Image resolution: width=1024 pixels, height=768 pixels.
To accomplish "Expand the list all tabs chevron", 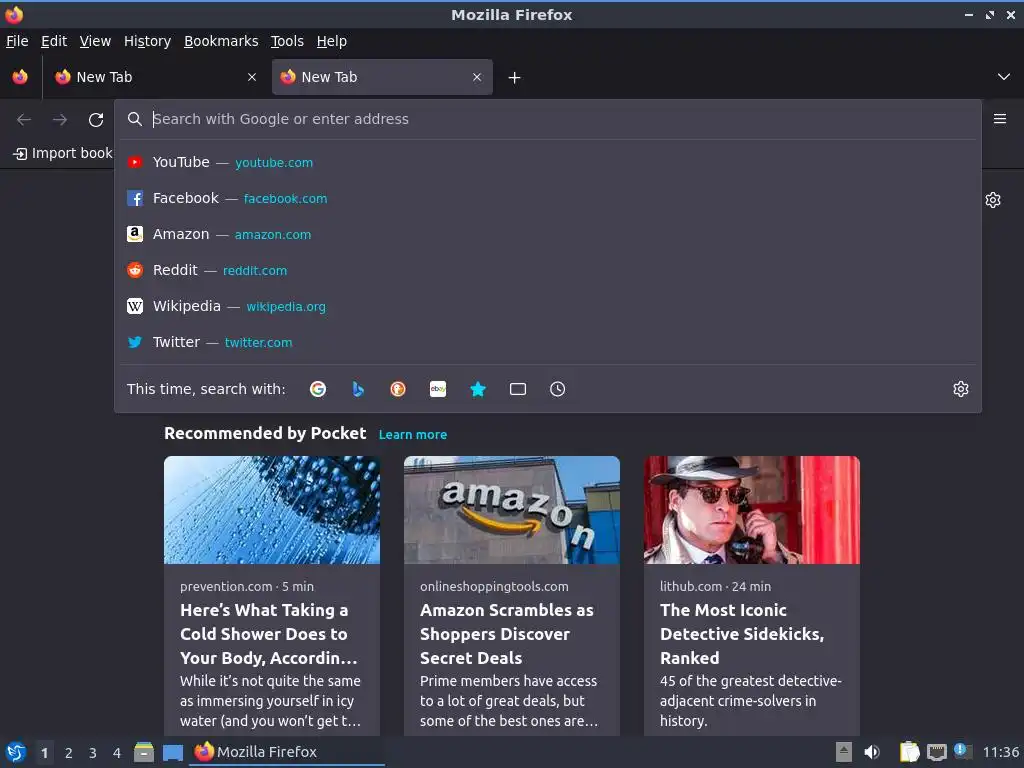I will (x=1004, y=77).
